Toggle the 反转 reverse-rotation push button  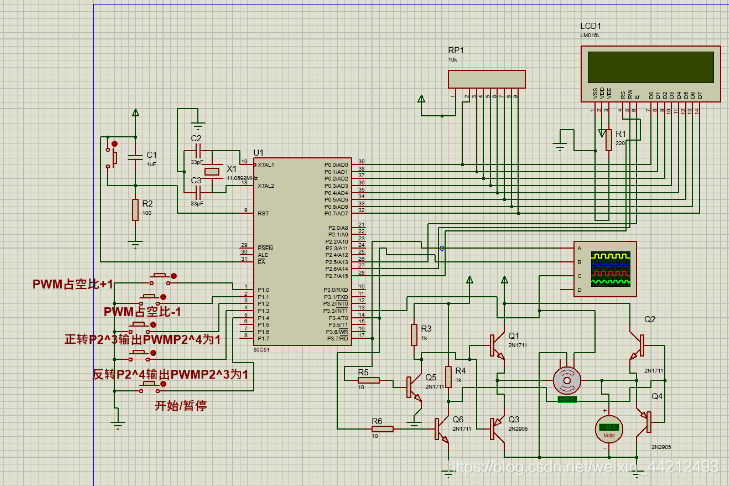[x=141, y=354]
